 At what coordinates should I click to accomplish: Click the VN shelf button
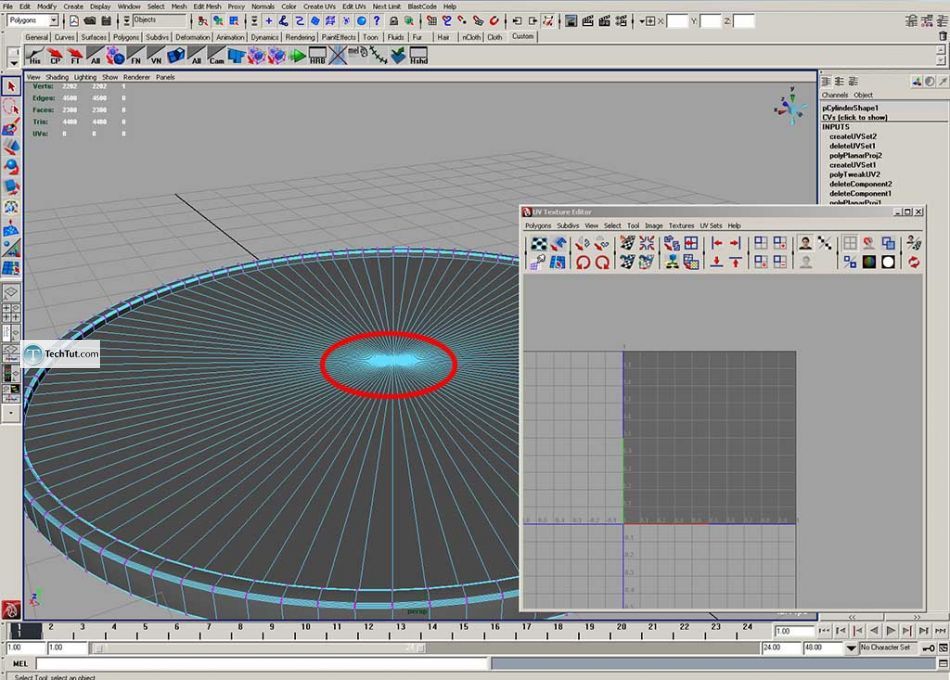pos(156,56)
